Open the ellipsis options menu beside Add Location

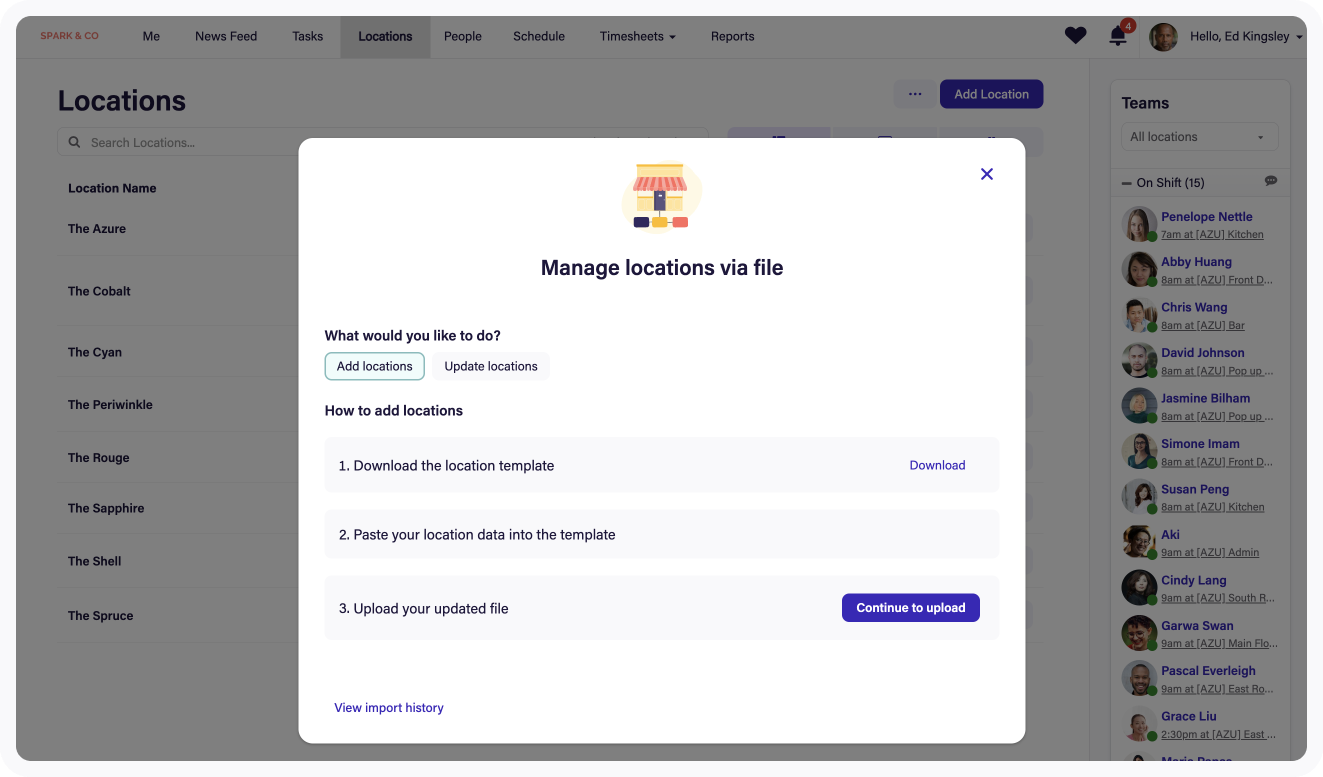tap(914, 93)
